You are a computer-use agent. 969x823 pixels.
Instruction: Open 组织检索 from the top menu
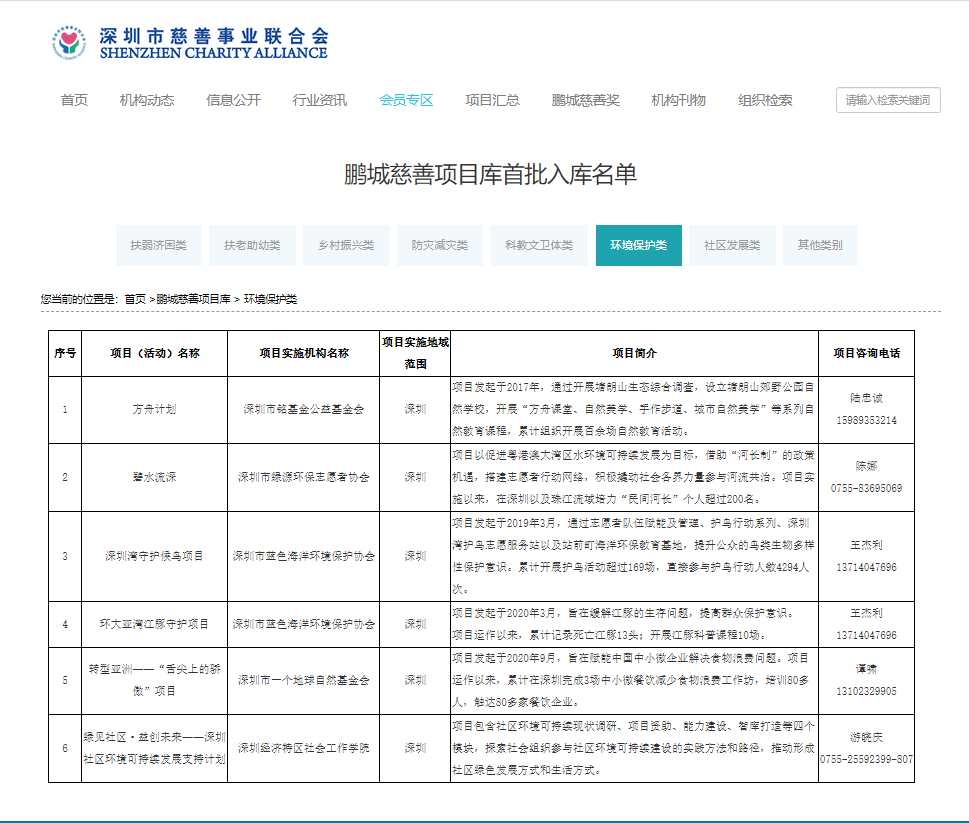click(x=765, y=100)
